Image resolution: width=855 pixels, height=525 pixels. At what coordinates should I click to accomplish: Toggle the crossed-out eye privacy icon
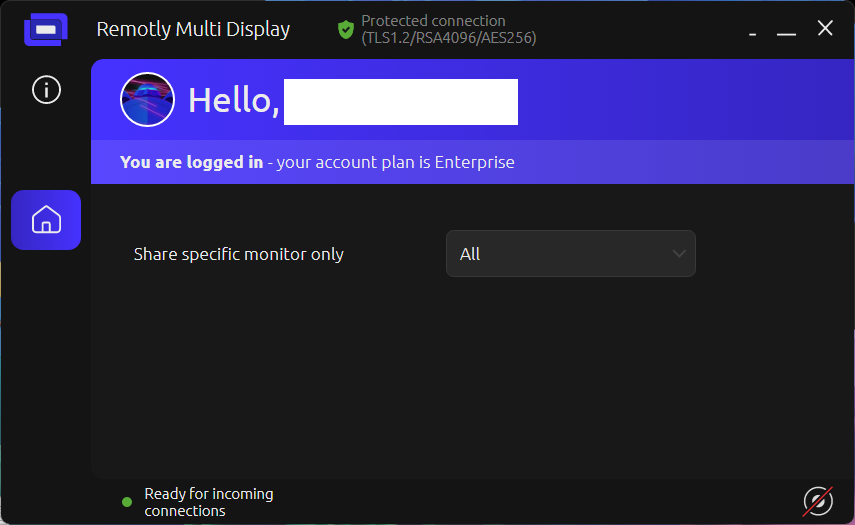click(818, 500)
